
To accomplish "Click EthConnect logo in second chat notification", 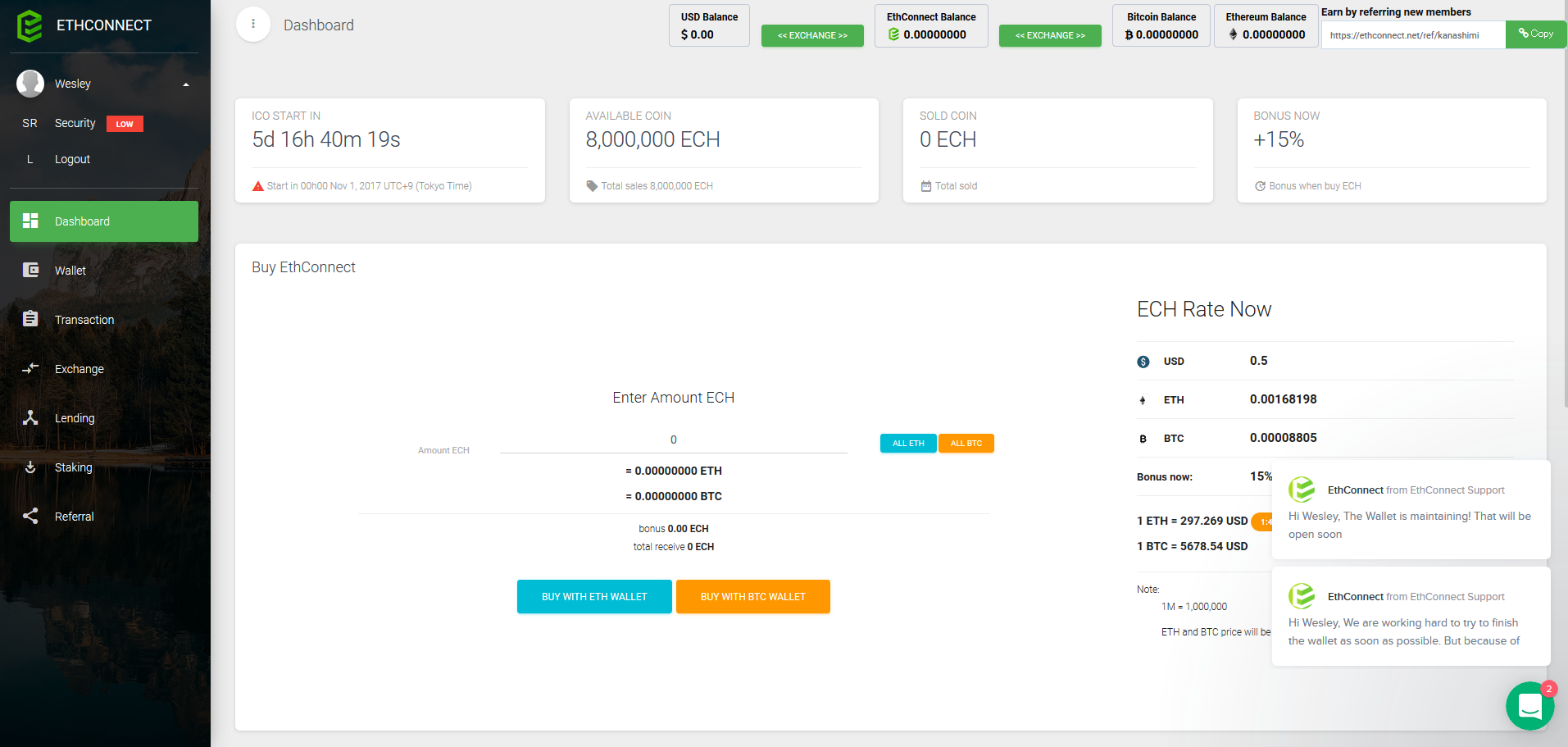I will (x=1302, y=596).
